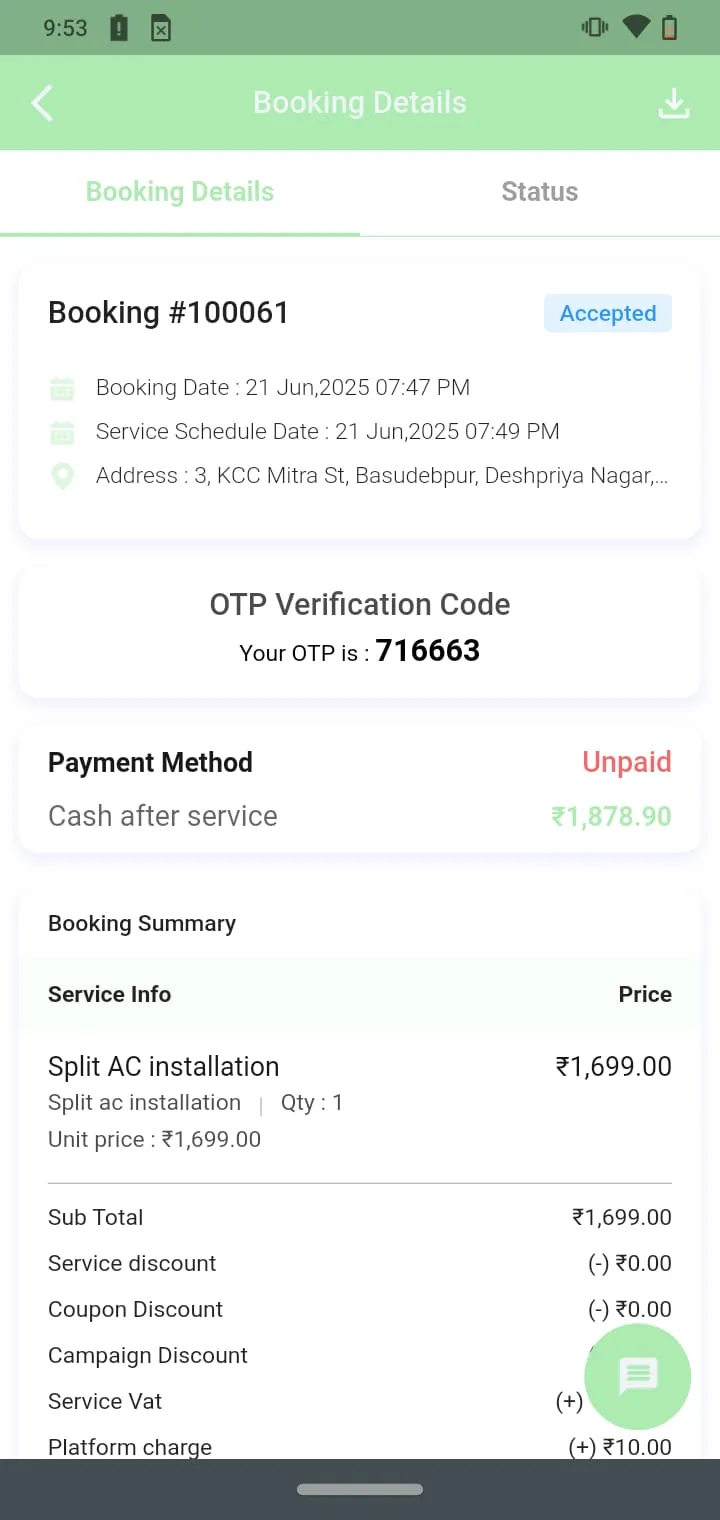The image size is (720, 1520).
Task: Tap the address location pin icon
Action: [62, 476]
